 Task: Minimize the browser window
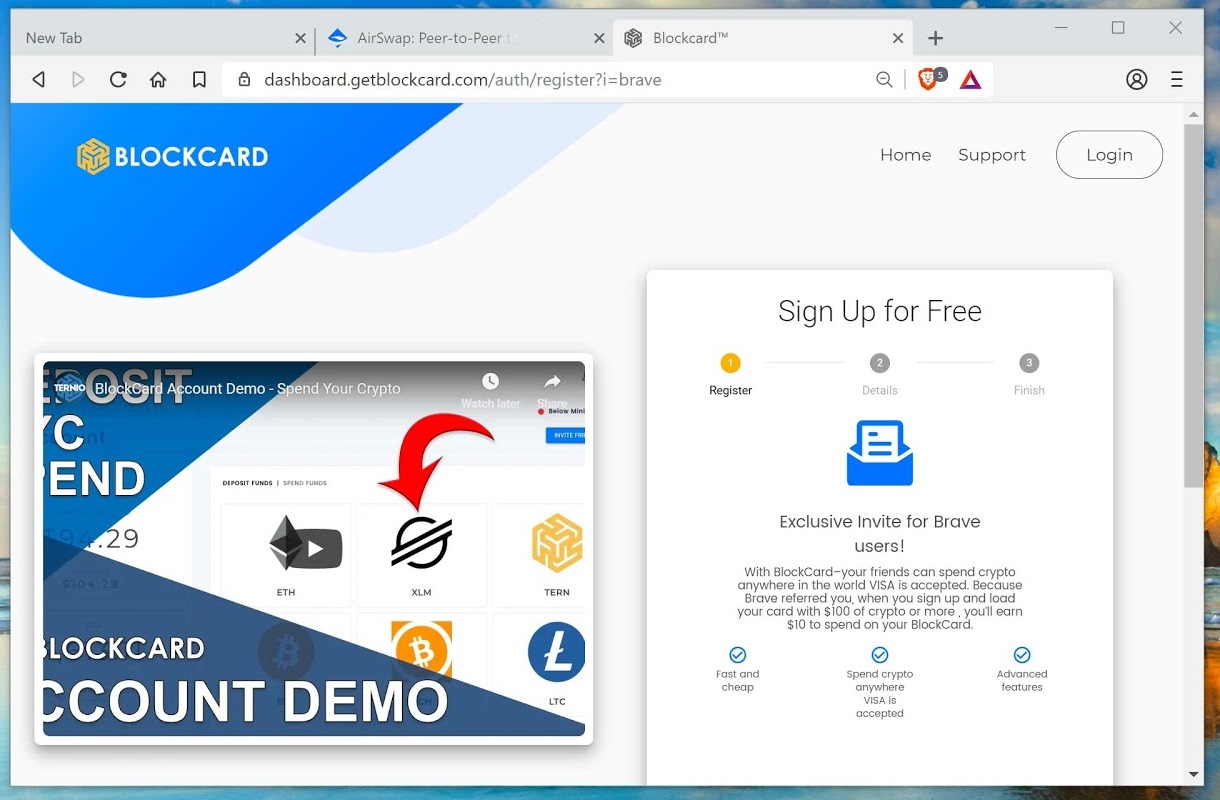coord(1060,28)
